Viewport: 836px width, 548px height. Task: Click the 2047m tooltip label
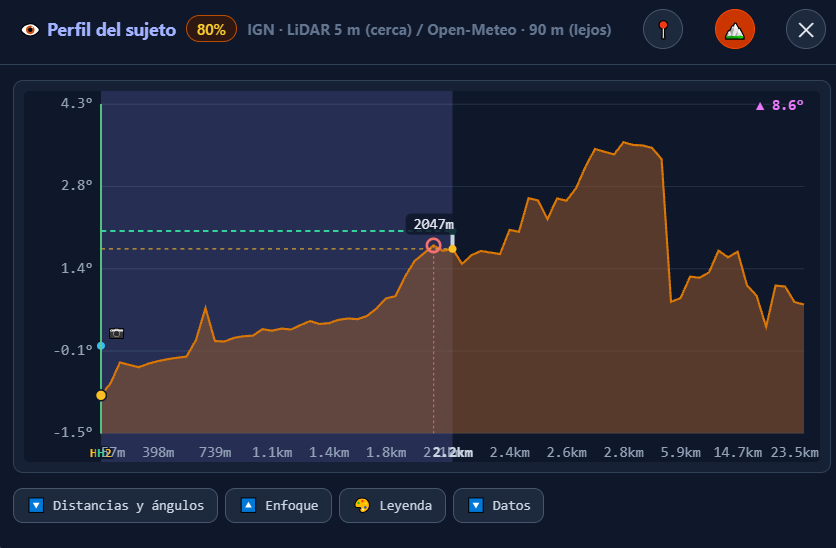click(433, 224)
